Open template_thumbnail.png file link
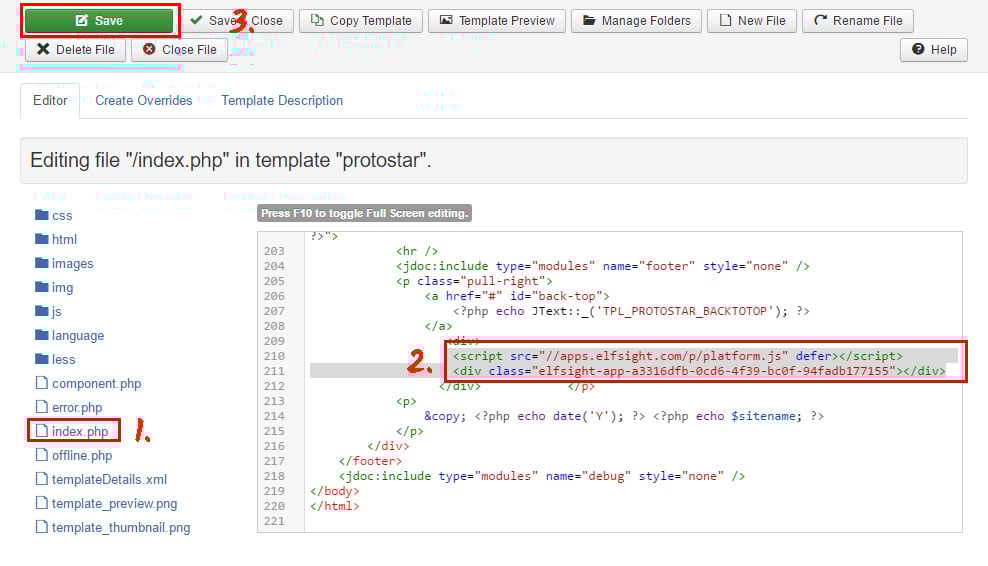 pos(121,527)
